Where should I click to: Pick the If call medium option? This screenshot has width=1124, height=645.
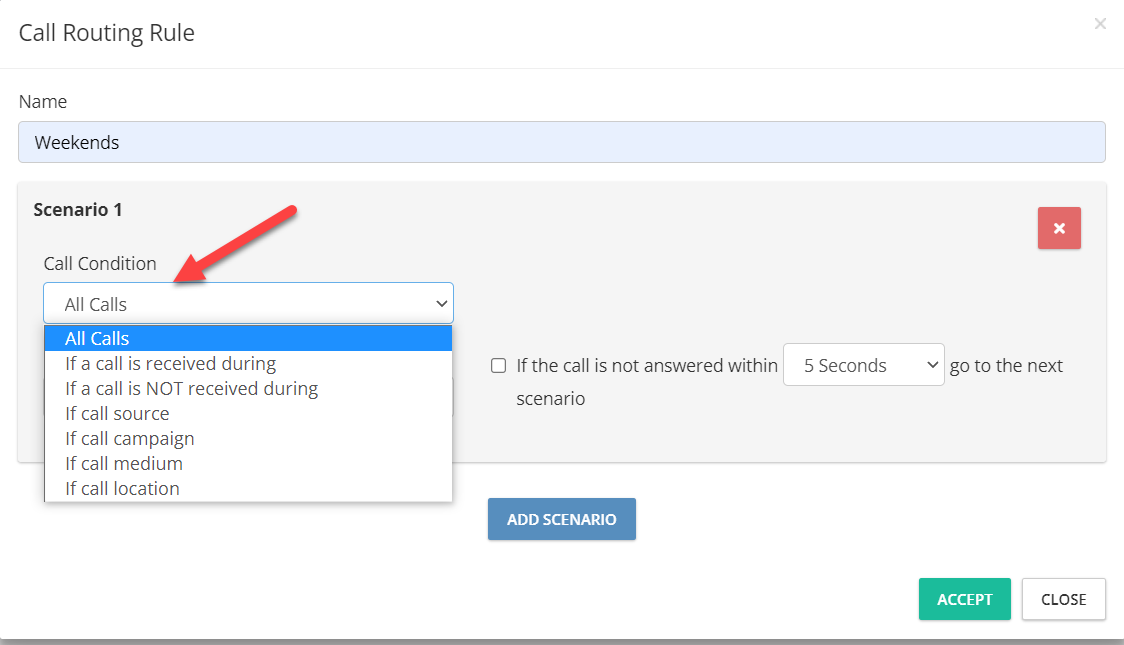pos(248,464)
